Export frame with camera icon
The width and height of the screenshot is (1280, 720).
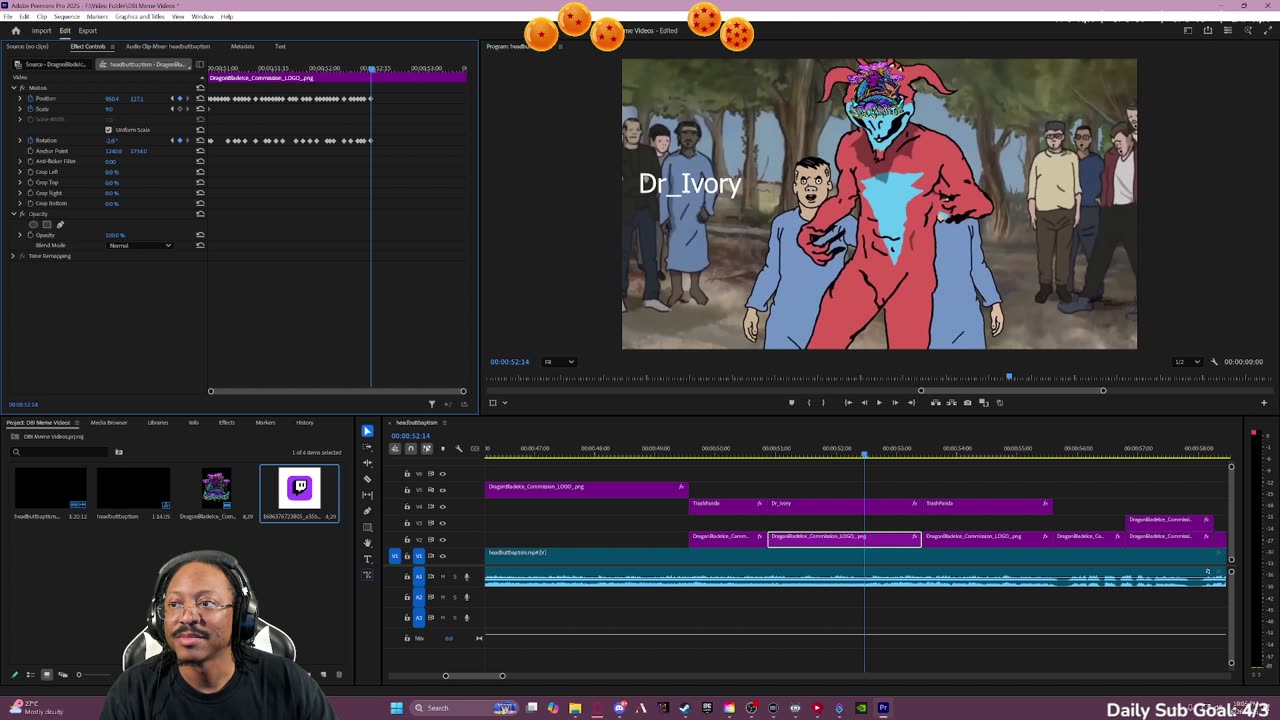coord(967,402)
